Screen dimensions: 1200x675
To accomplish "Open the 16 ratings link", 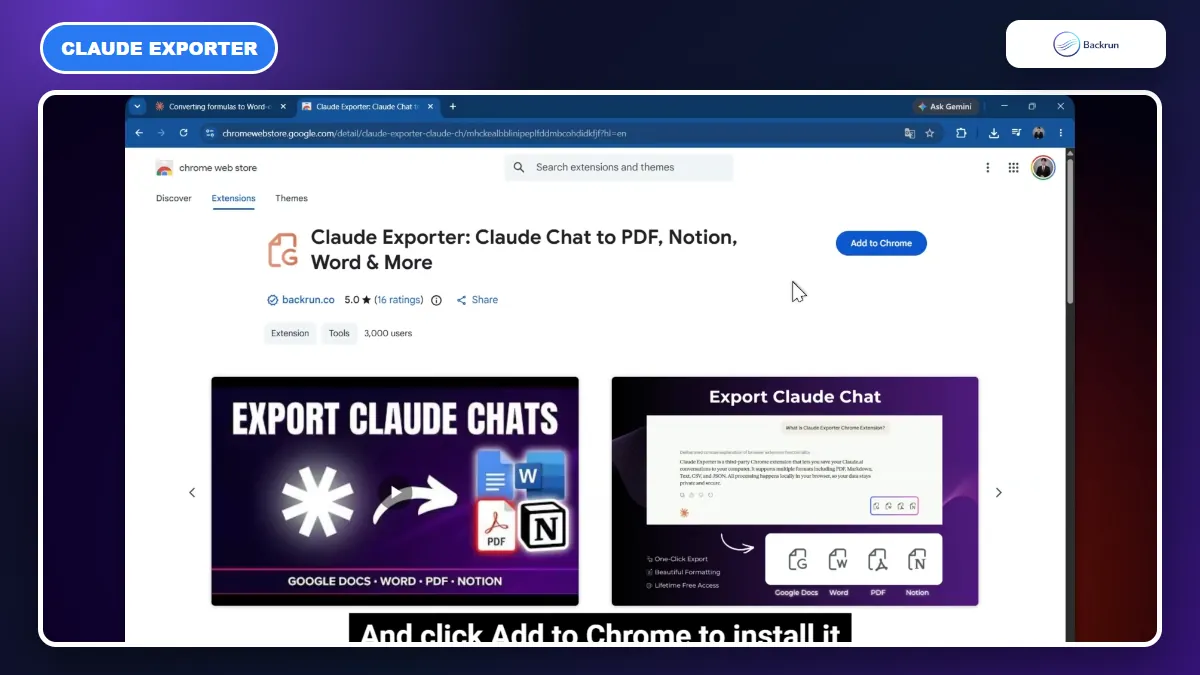I will coord(399,300).
